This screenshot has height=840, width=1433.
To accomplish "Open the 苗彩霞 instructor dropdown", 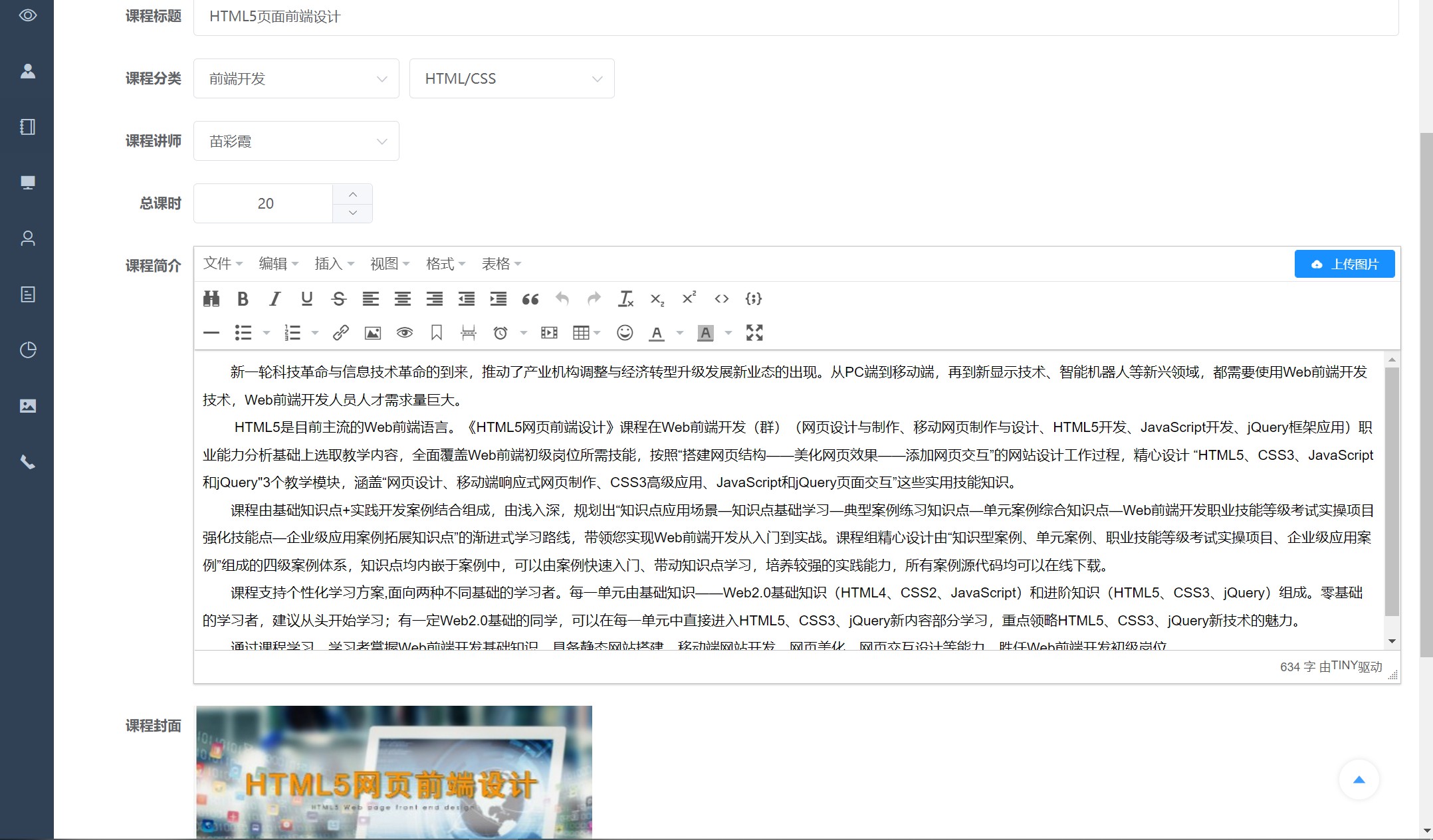I will [x=296, y=141].
